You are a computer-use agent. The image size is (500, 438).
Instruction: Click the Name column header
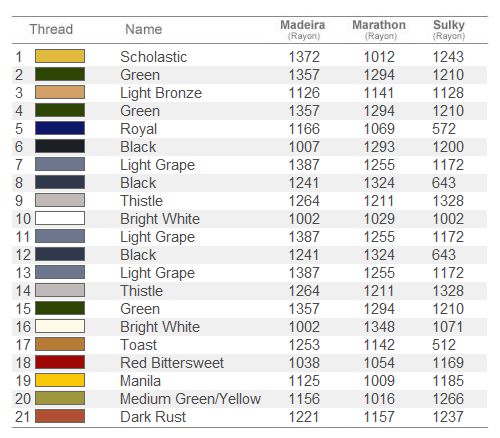144,29
